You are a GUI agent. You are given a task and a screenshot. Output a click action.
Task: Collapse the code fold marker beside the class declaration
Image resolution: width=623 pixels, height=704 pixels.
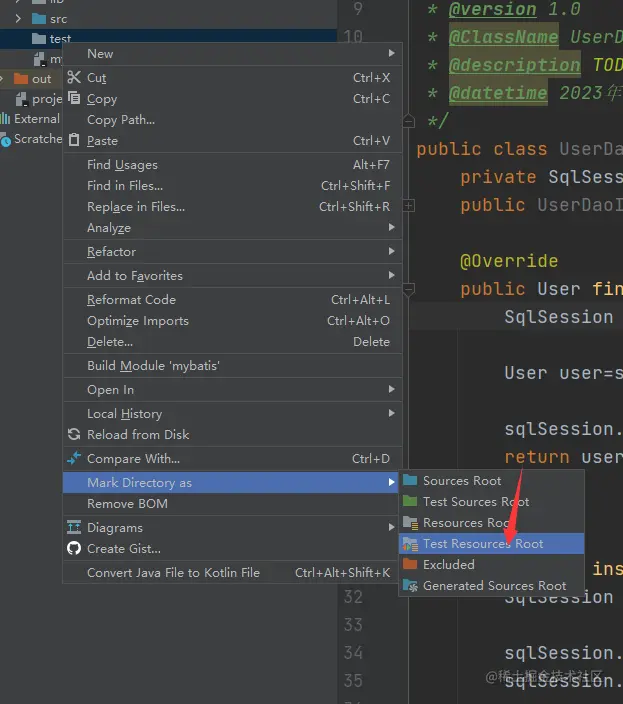(x=408, y=121)
